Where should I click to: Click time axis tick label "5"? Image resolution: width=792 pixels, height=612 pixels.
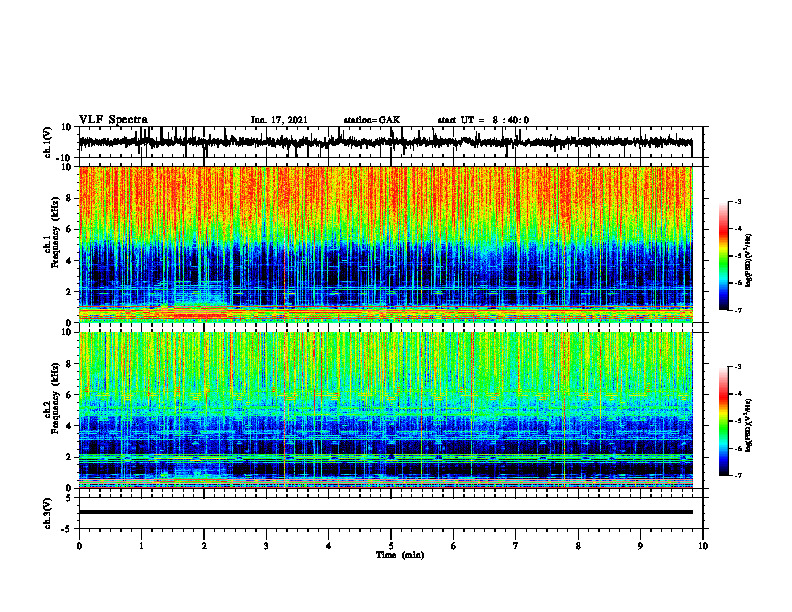tap(391, 546)
